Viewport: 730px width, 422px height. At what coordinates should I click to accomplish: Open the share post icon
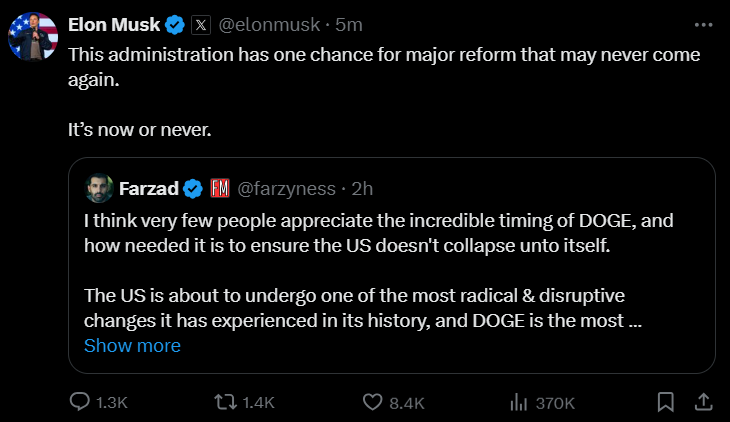(703, 402)
